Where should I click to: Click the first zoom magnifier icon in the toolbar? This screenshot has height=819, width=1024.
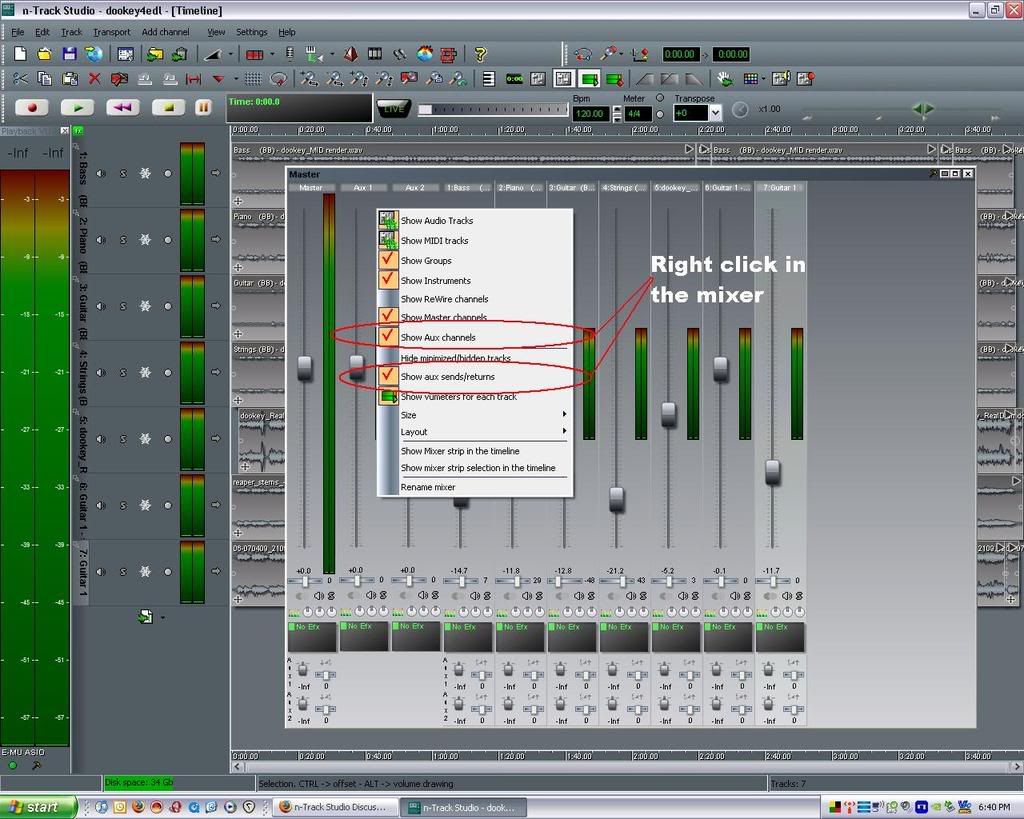coord(309,79)
